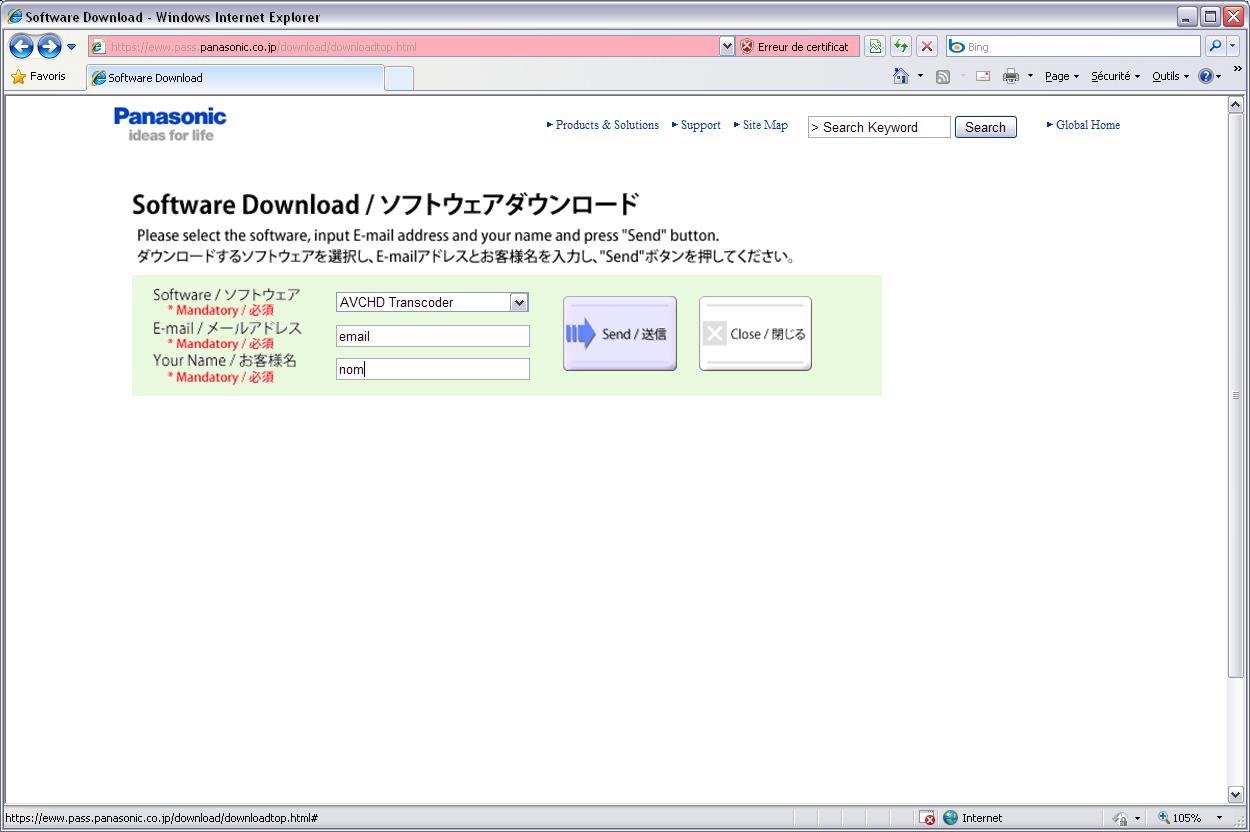Image resolution: width=1250 pixels, height=832 pixels.
Task: Open the Outils menu
Action: (1171, 76)
